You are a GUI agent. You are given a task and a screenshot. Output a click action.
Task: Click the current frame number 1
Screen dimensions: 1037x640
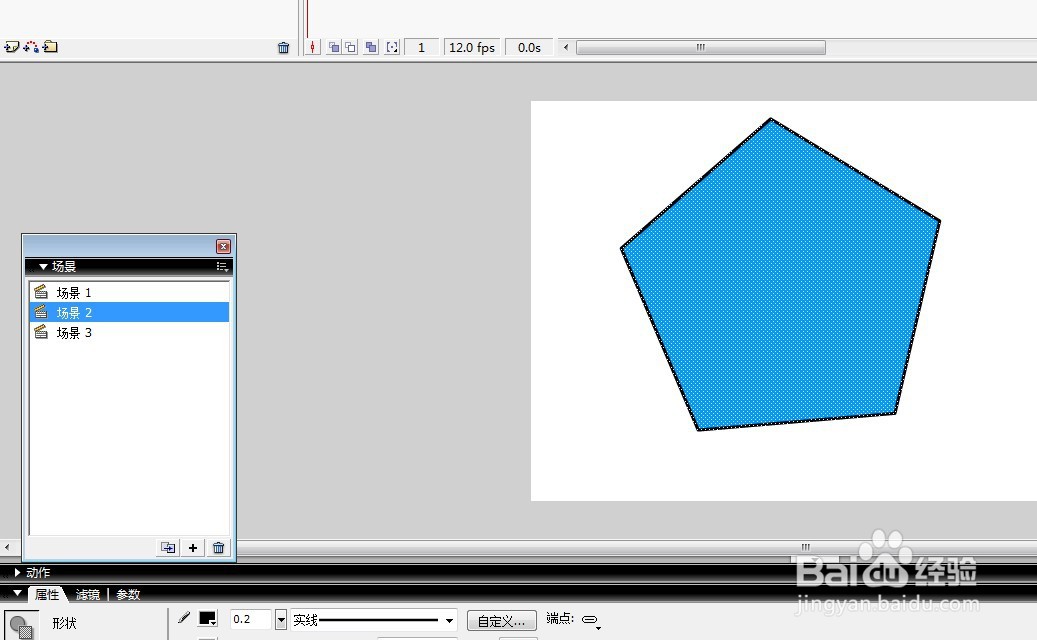(421, 48)
